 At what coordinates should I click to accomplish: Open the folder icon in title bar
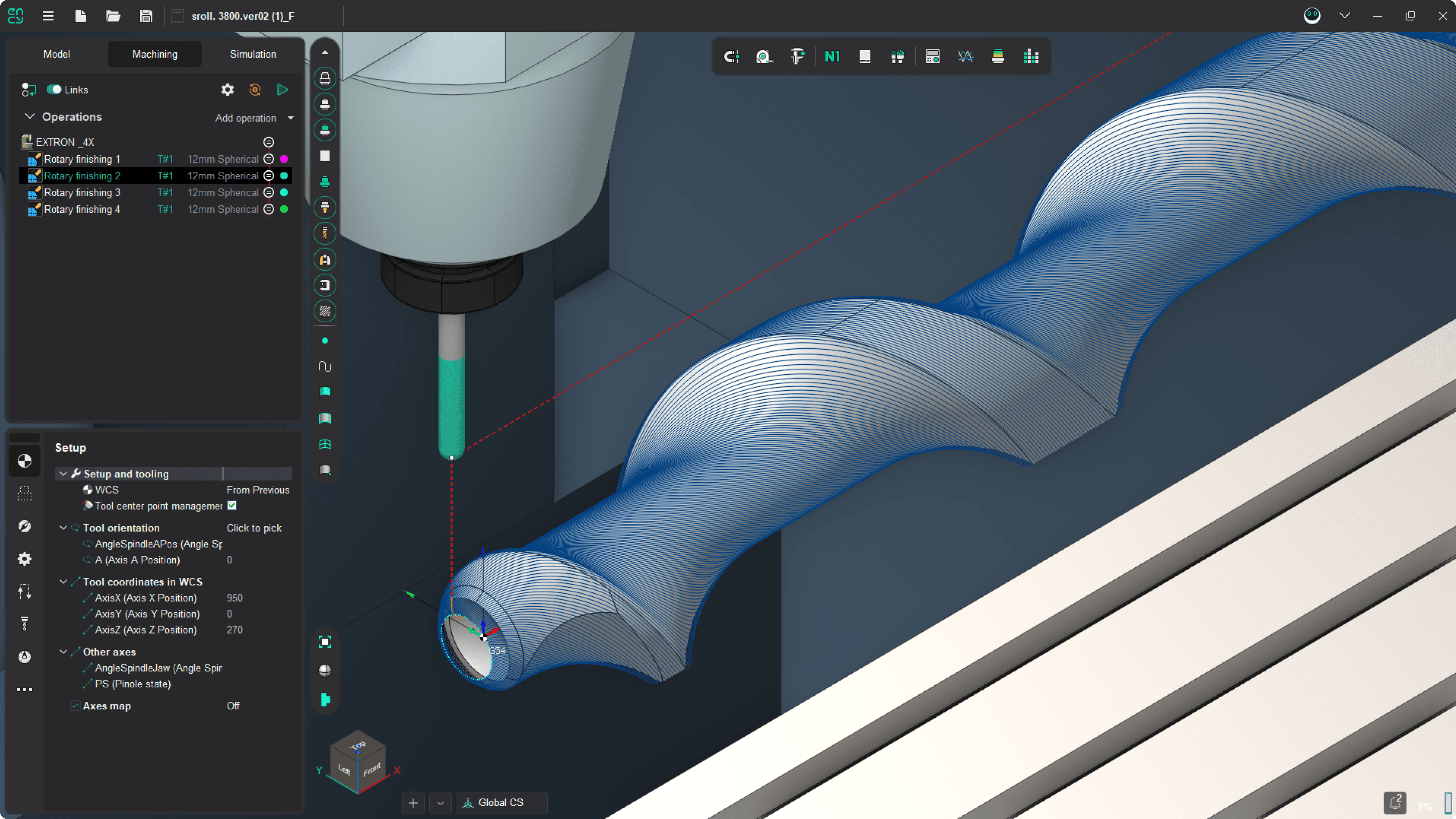point(113,16)
